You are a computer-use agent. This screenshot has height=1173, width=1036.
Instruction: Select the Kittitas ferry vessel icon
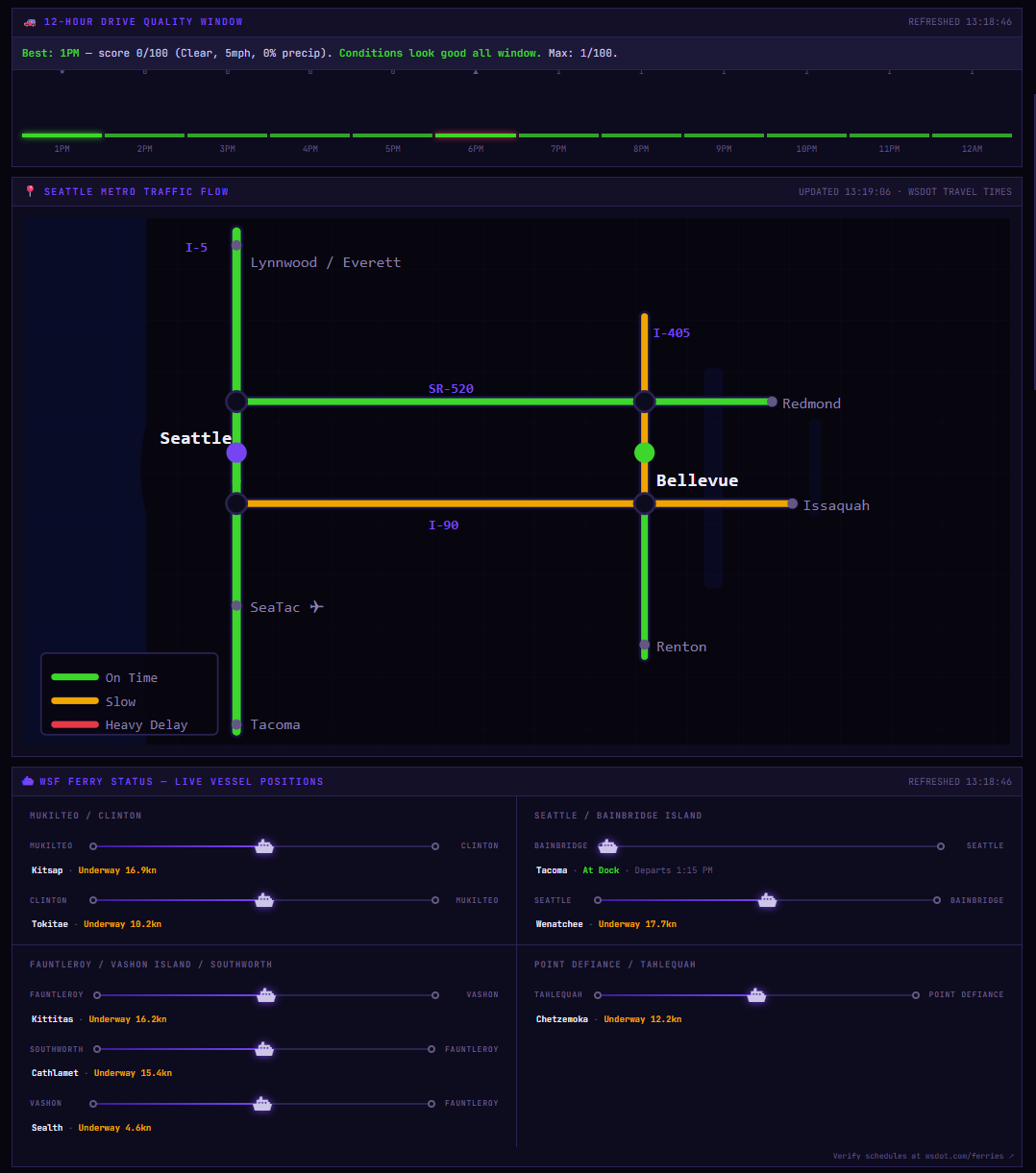click(x=266, y=995)
